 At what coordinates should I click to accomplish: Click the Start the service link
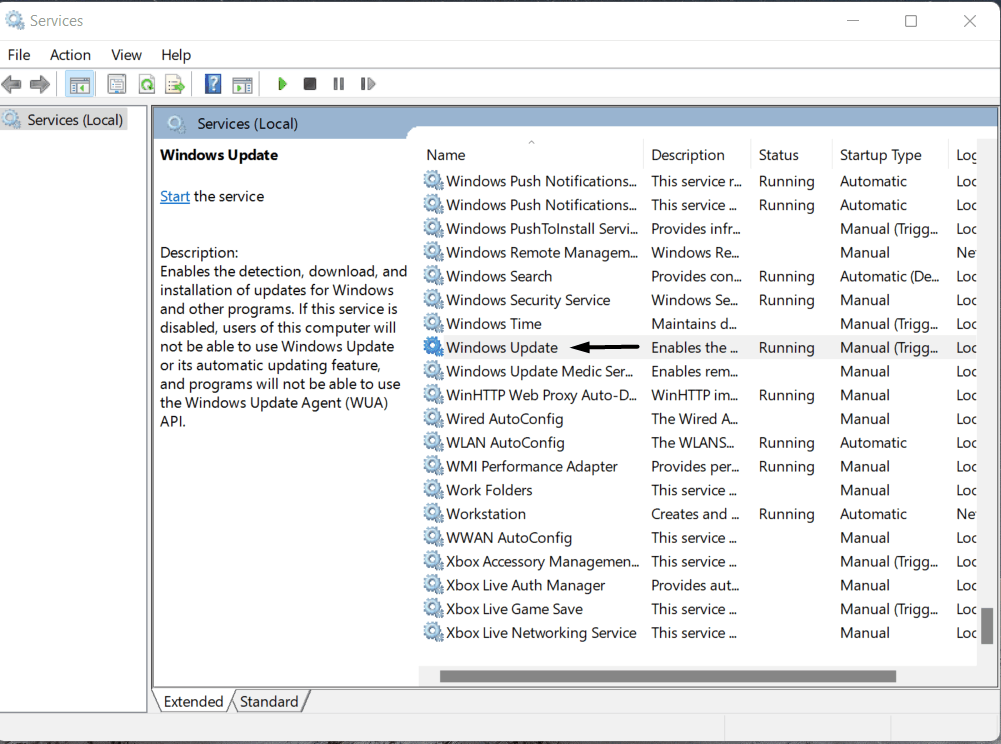click(x=175, y=197)
